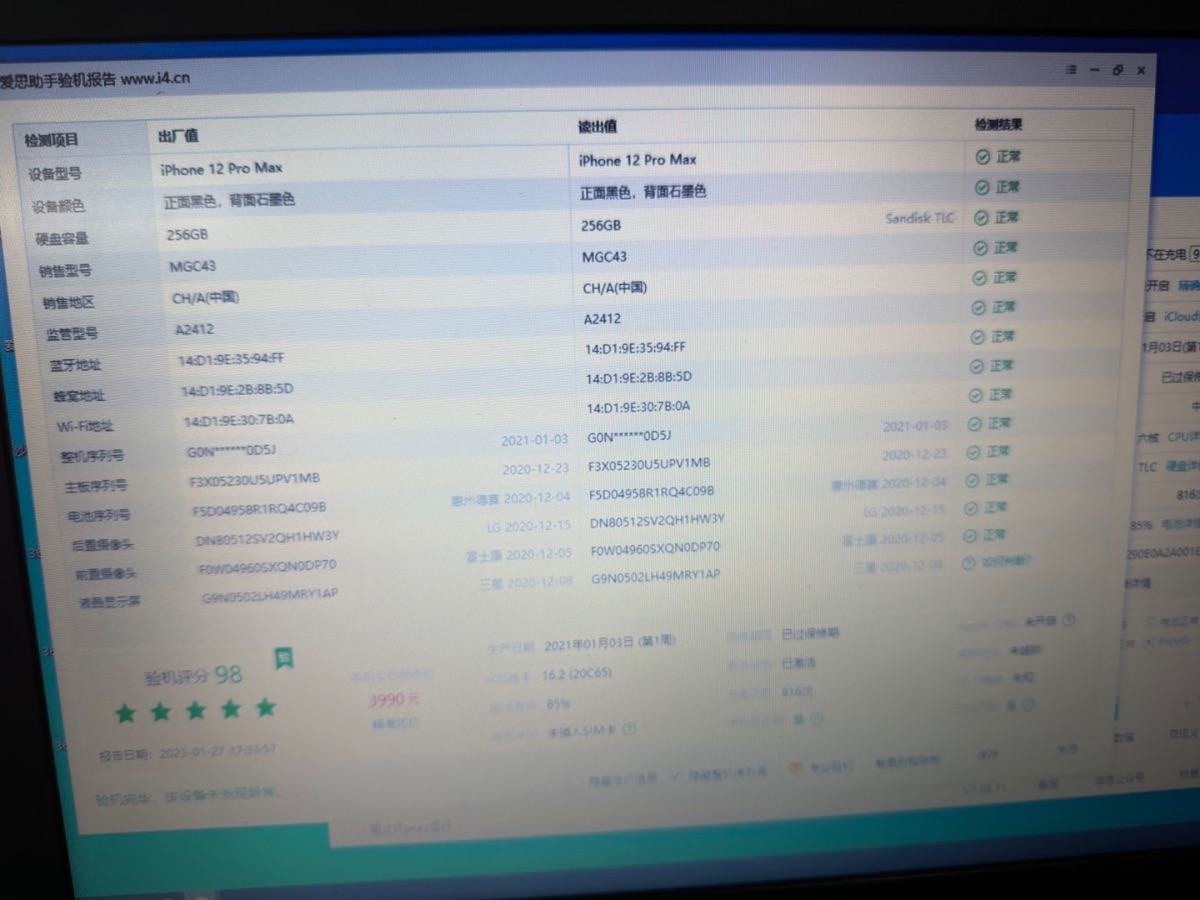
Task: Select the factory value MGC43
Action: pos(192,266)
